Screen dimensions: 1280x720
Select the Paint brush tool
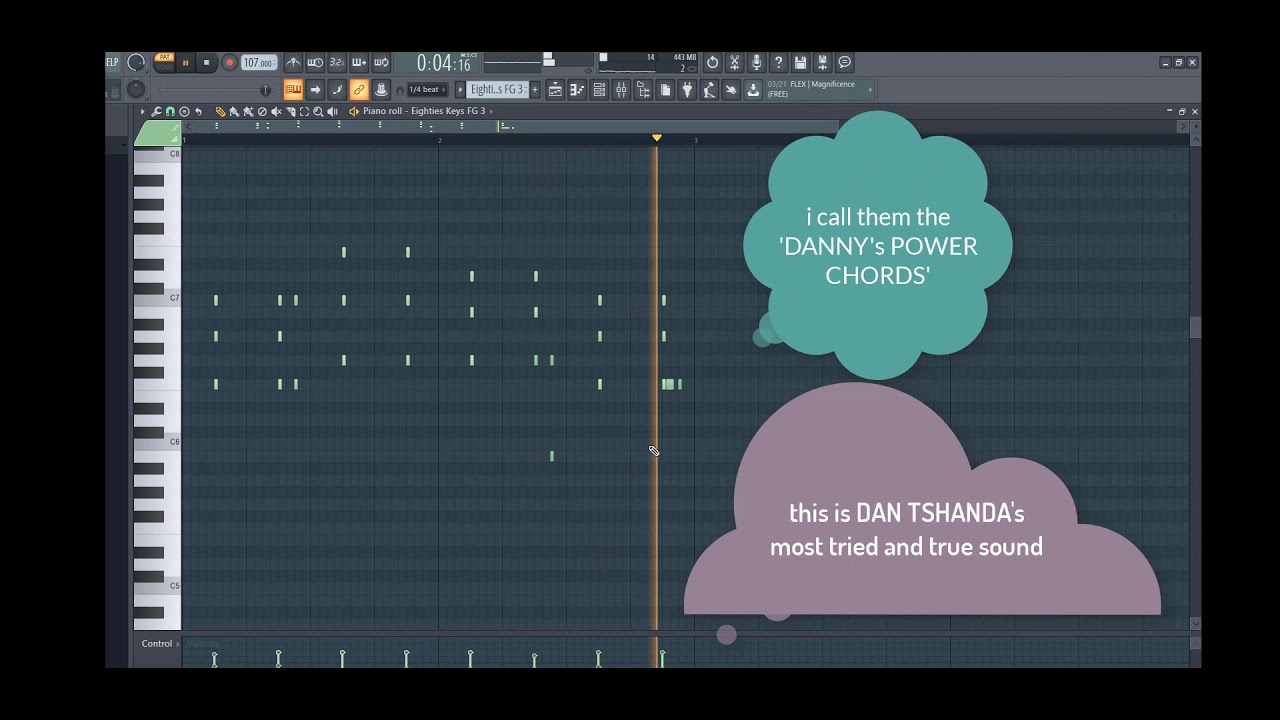pos(234,111)
